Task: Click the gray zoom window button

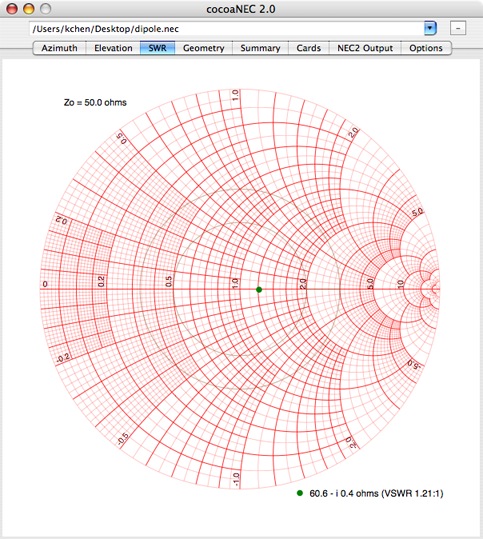Action: 45,9
